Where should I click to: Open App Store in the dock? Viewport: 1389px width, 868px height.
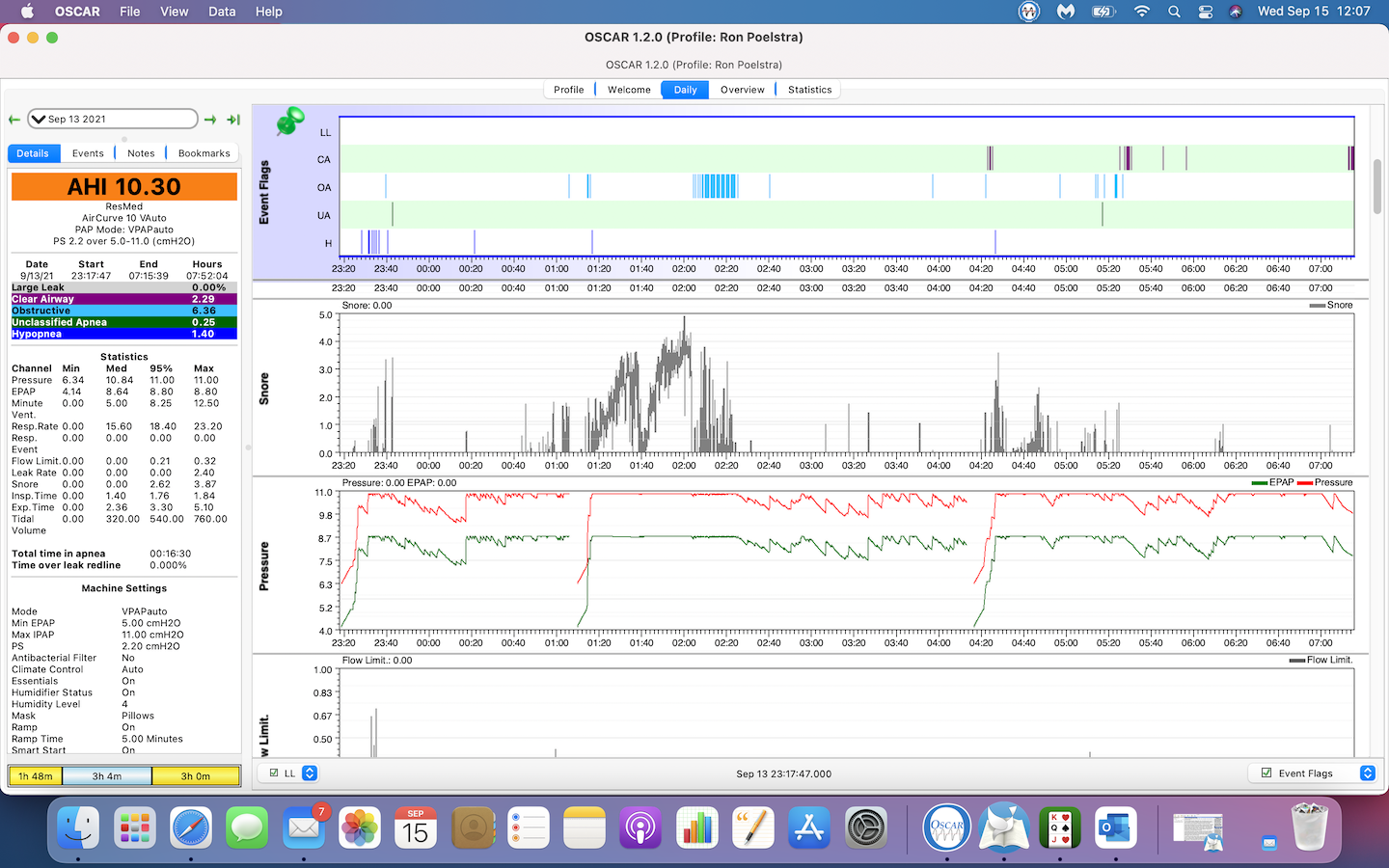809,827
